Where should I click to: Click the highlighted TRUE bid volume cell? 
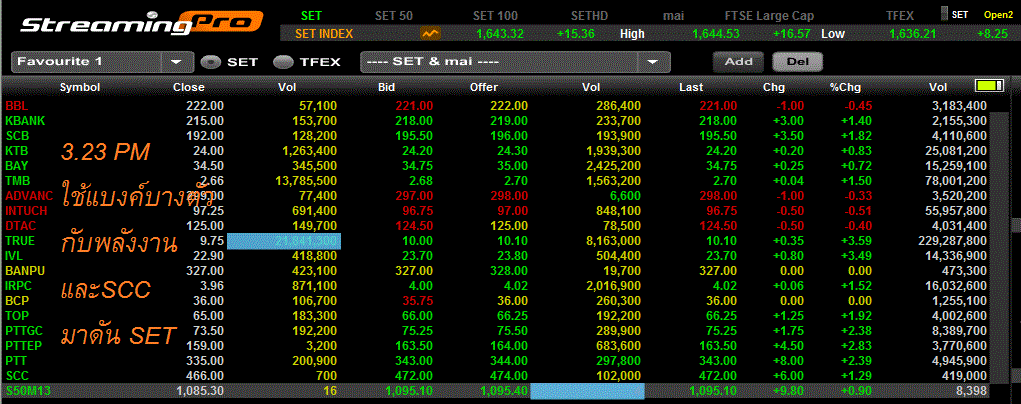pos(284,240)
